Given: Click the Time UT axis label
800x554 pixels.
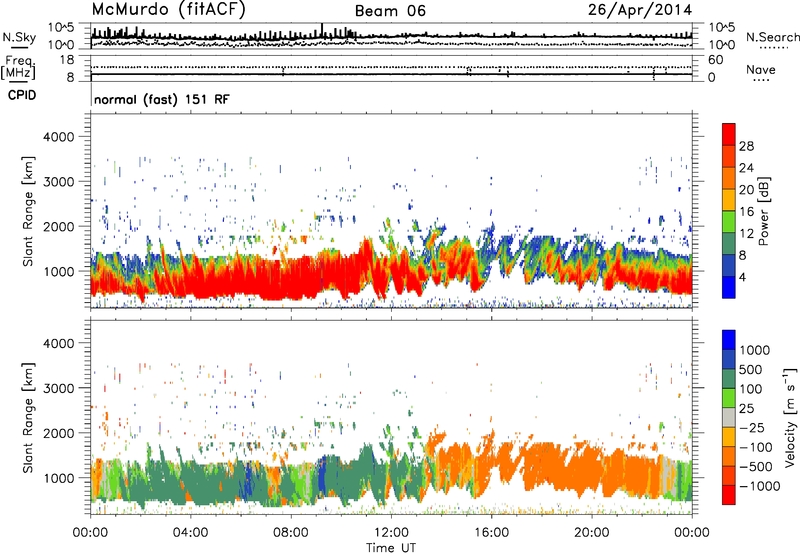Looking at the screenshot, I should pyautogui.click(x=391, y=548).
